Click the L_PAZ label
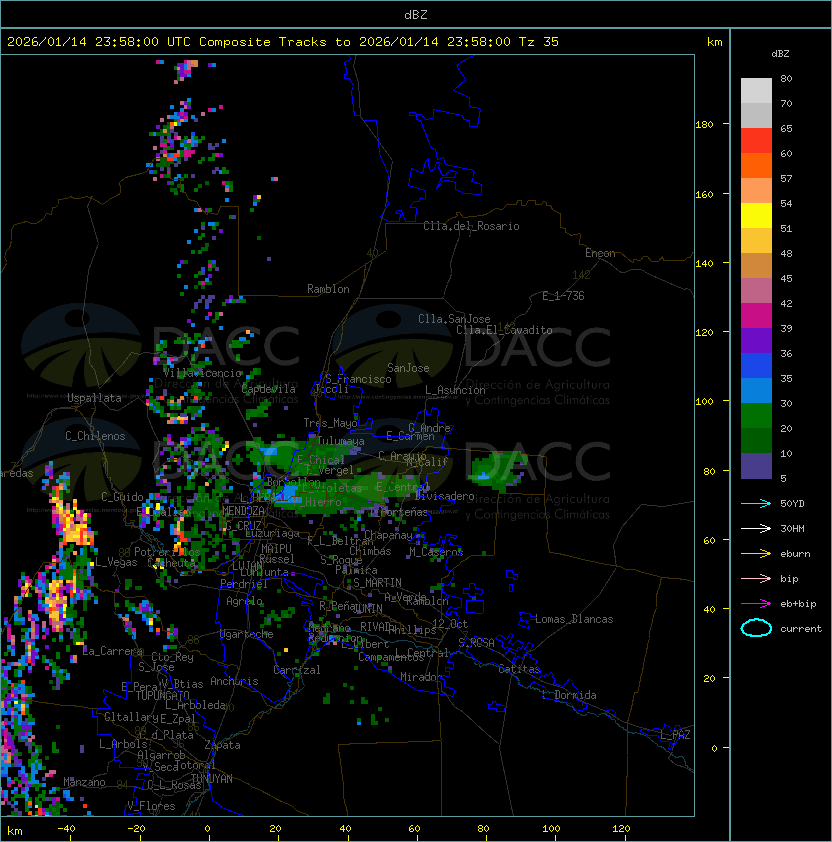Image resolution: width=832 pixels, height=842 pixels. [675, 735]
